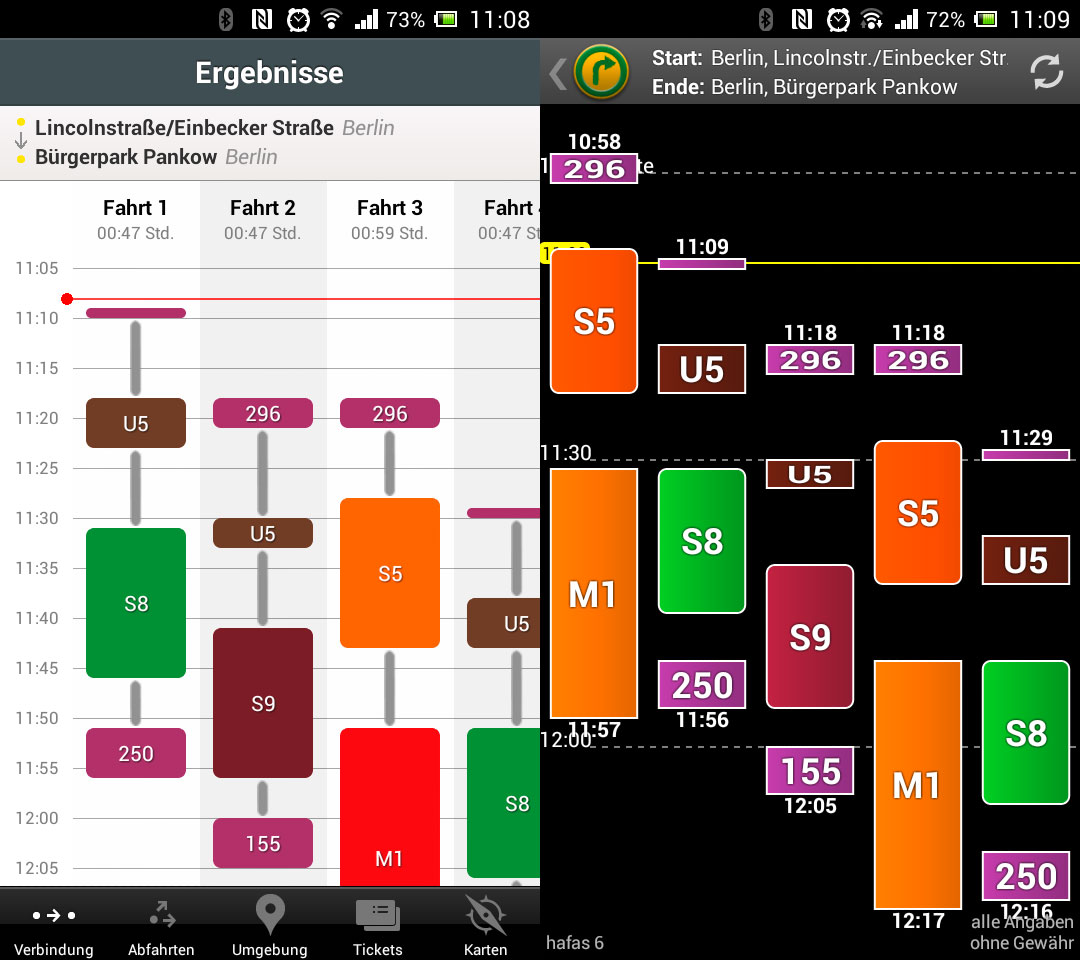Image resolution: width=1080 pixels, height=960 pixels.
Task: Open the Abfahrten departures icon
Action: click(161, 915)
